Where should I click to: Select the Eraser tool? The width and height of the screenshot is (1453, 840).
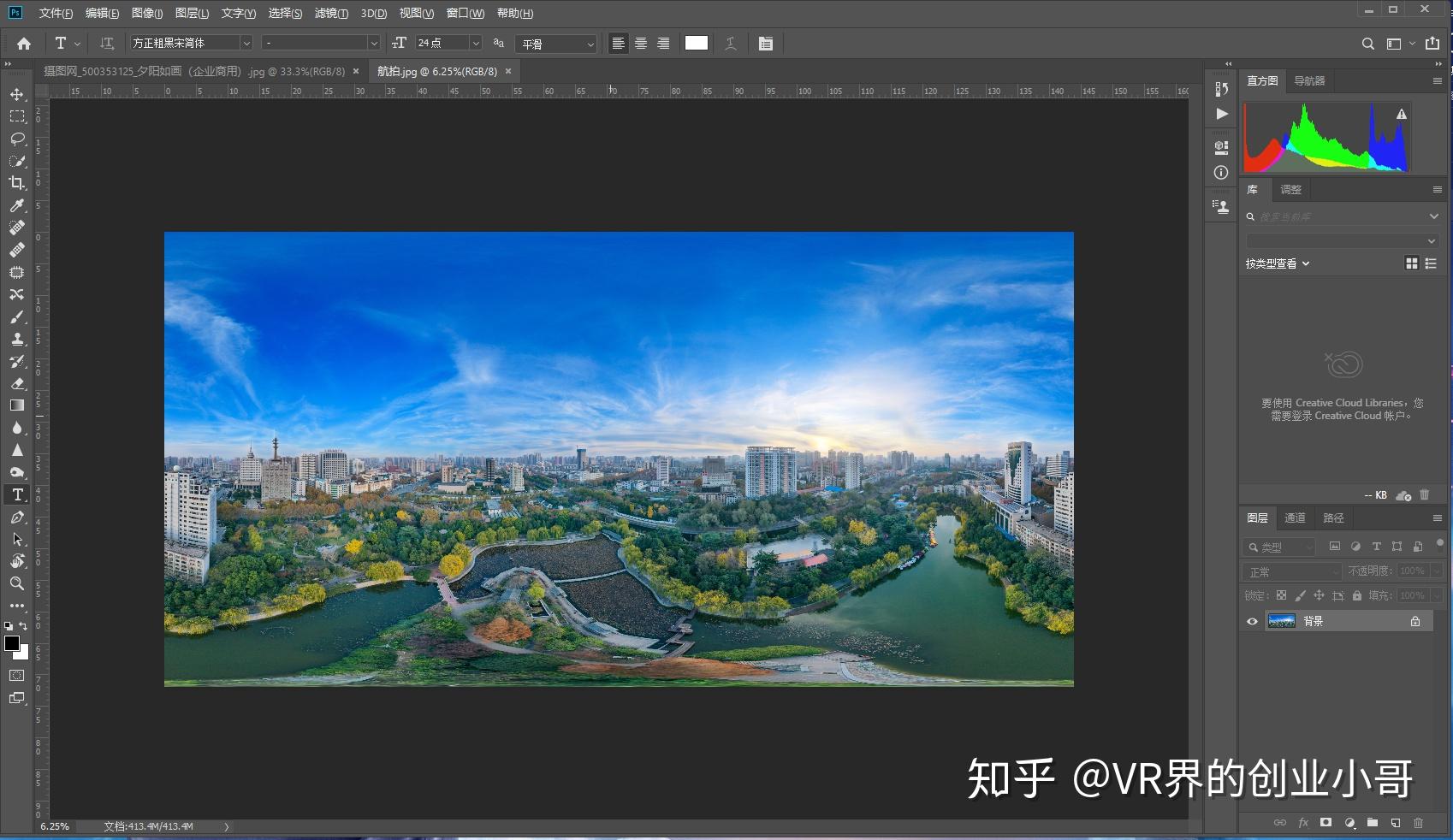[17, 383]
